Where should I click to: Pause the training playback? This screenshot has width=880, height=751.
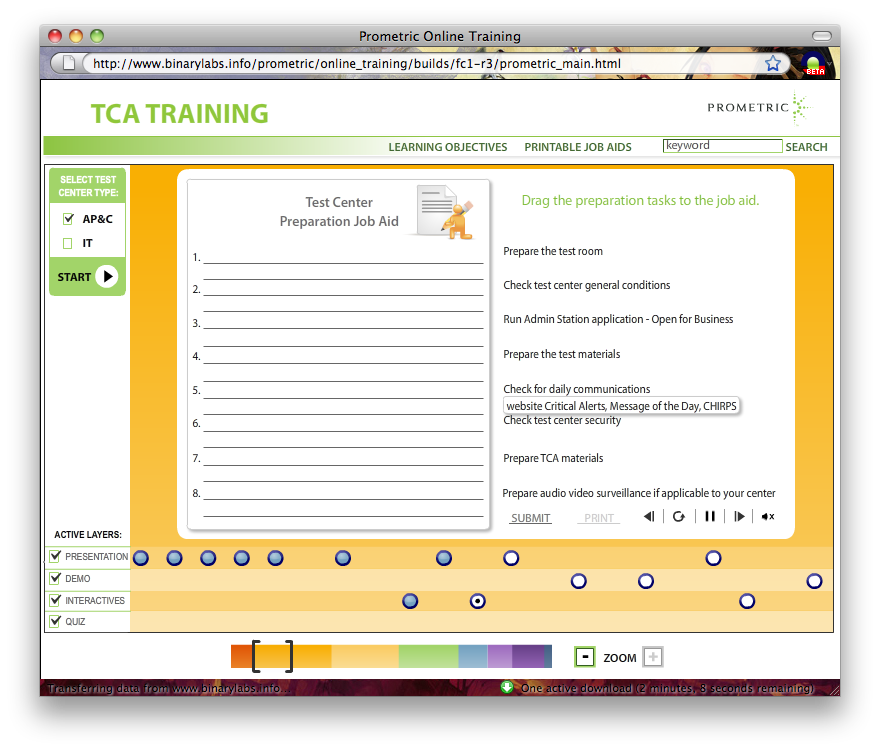710,517
